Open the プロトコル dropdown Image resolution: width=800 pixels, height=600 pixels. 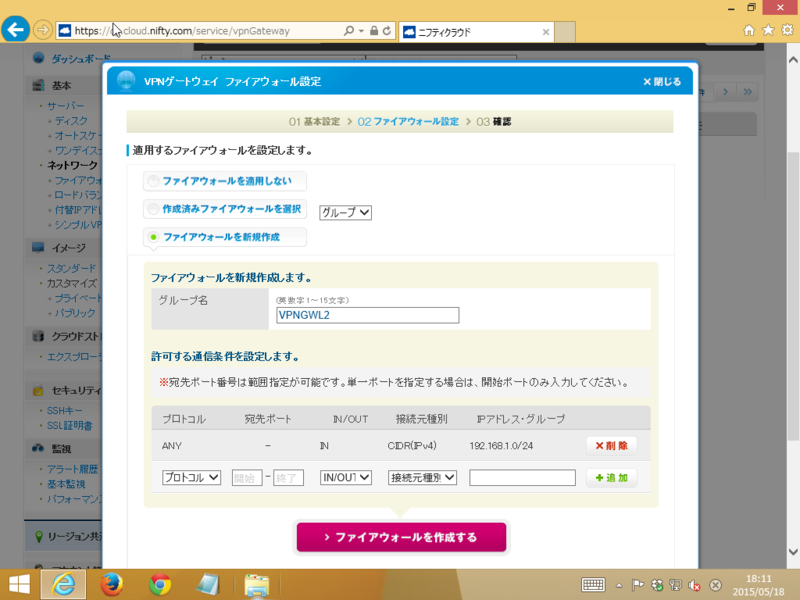coord(191,478)
